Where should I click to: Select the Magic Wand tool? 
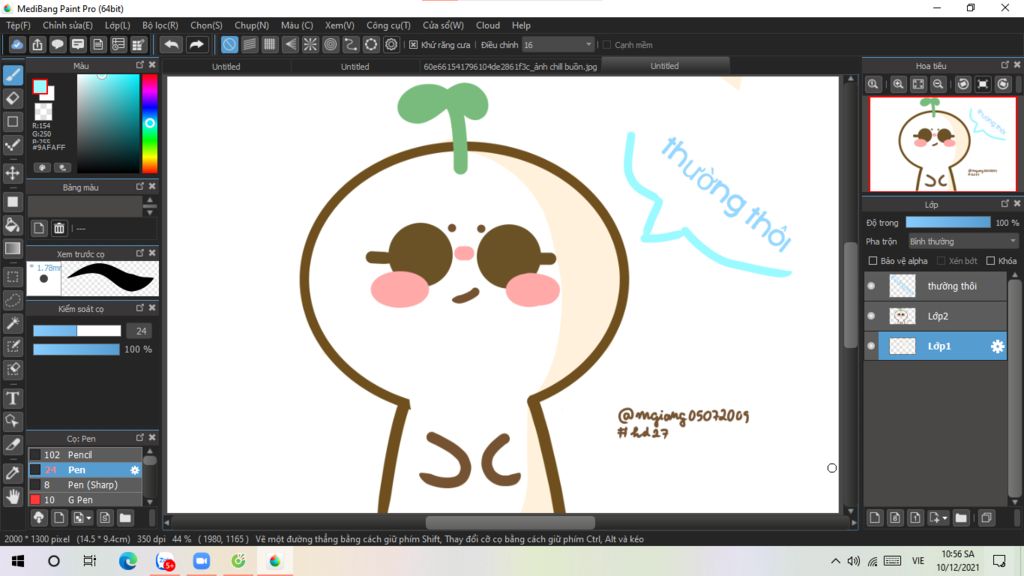click(x=12, y=323)
